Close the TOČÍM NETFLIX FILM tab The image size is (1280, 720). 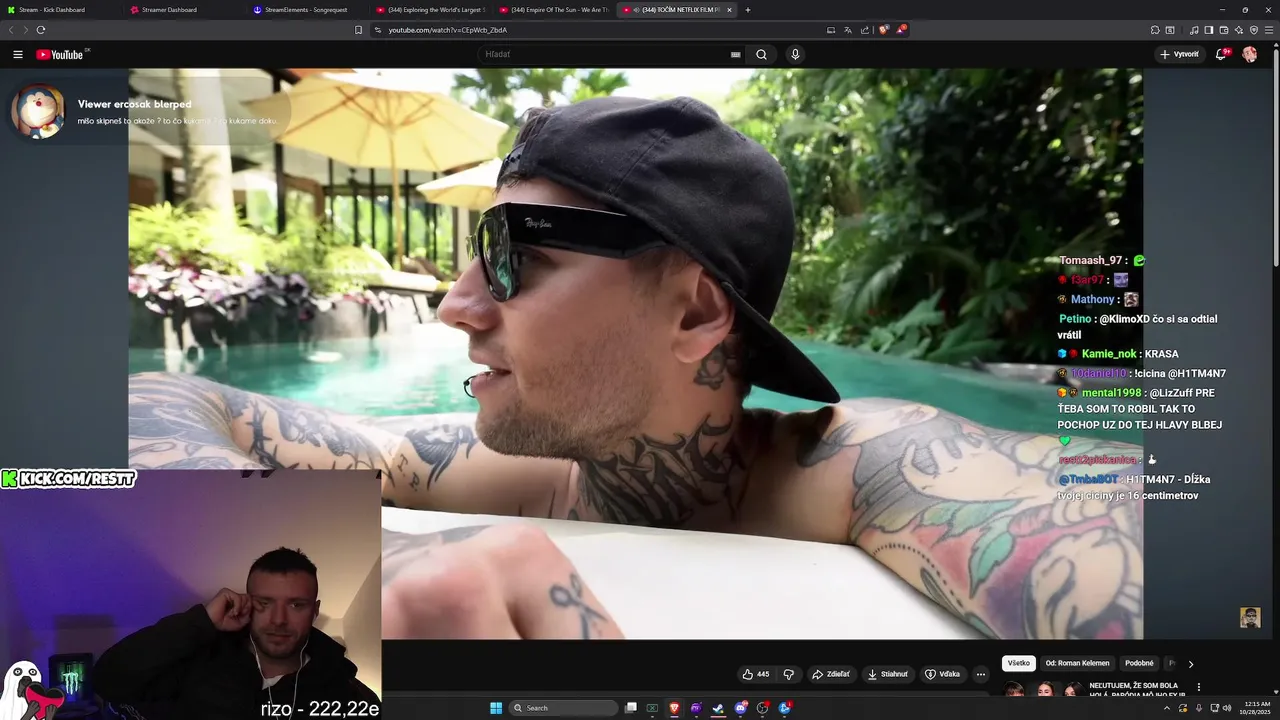tap(729, 10)
